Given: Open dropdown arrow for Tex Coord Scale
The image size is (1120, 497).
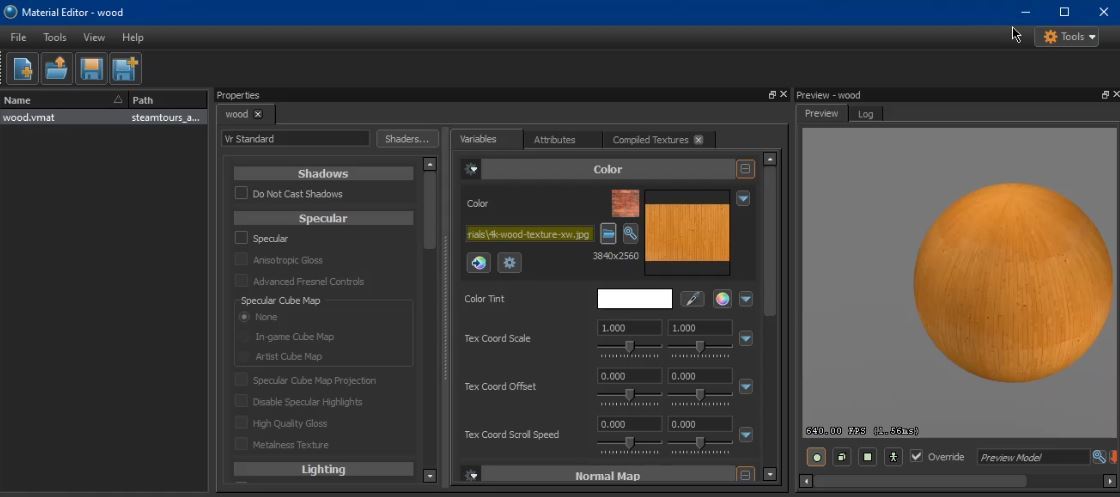Looking at the screenshot, I should point(746,338).
